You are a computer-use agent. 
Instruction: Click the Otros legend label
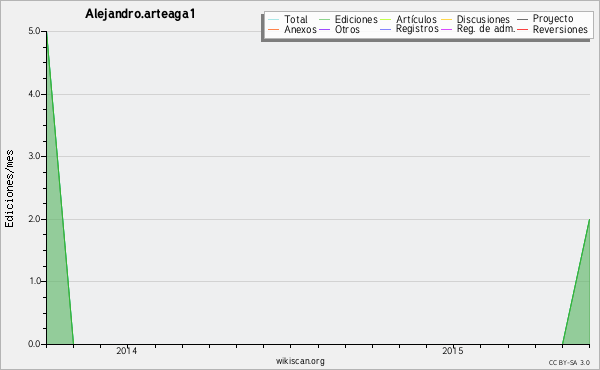[347, 29]
